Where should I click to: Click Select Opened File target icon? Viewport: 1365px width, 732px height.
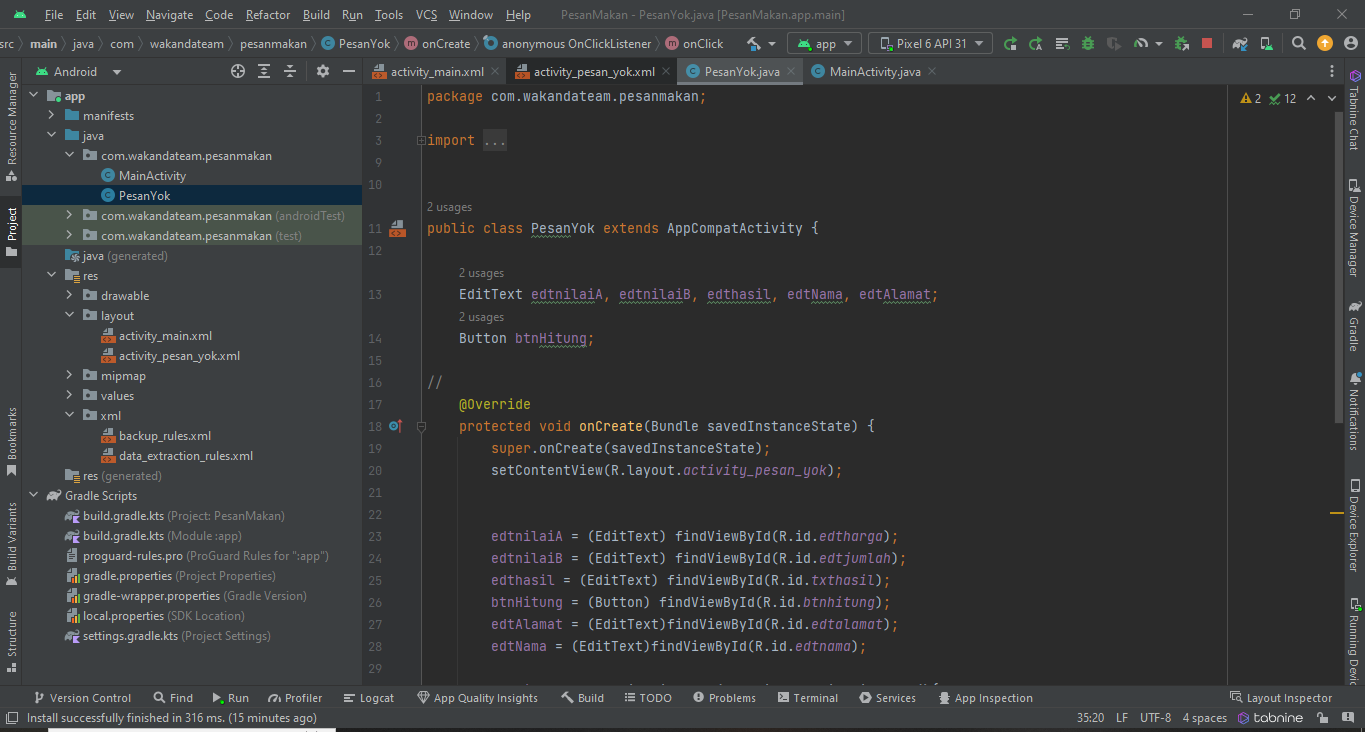pyautogui.click(x=238, y=72)
